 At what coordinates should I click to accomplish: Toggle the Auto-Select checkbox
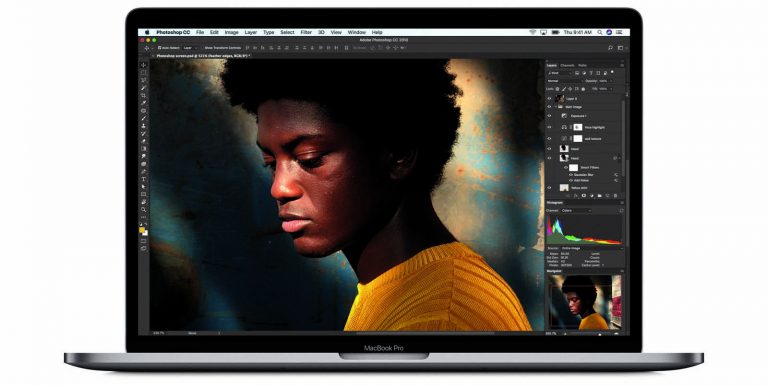160,48
